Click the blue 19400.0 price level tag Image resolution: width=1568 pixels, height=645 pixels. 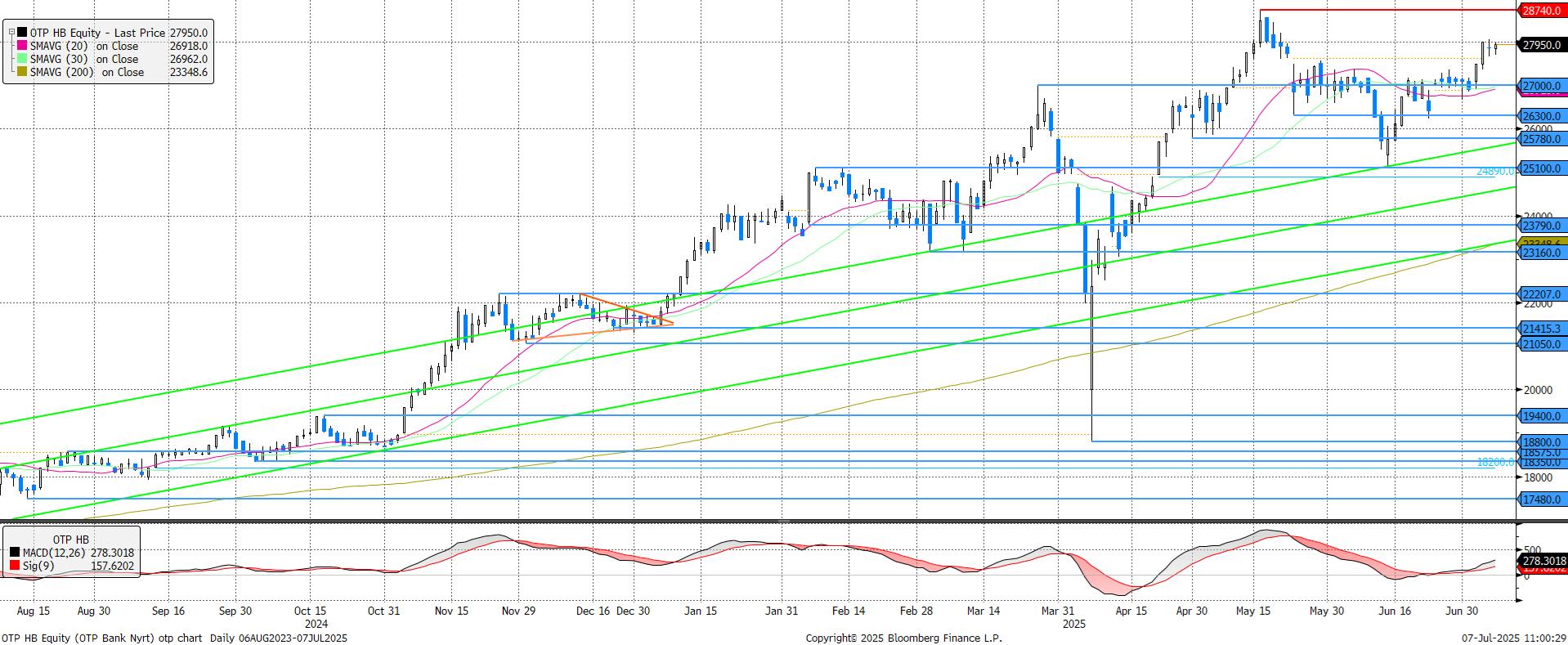1542,416
